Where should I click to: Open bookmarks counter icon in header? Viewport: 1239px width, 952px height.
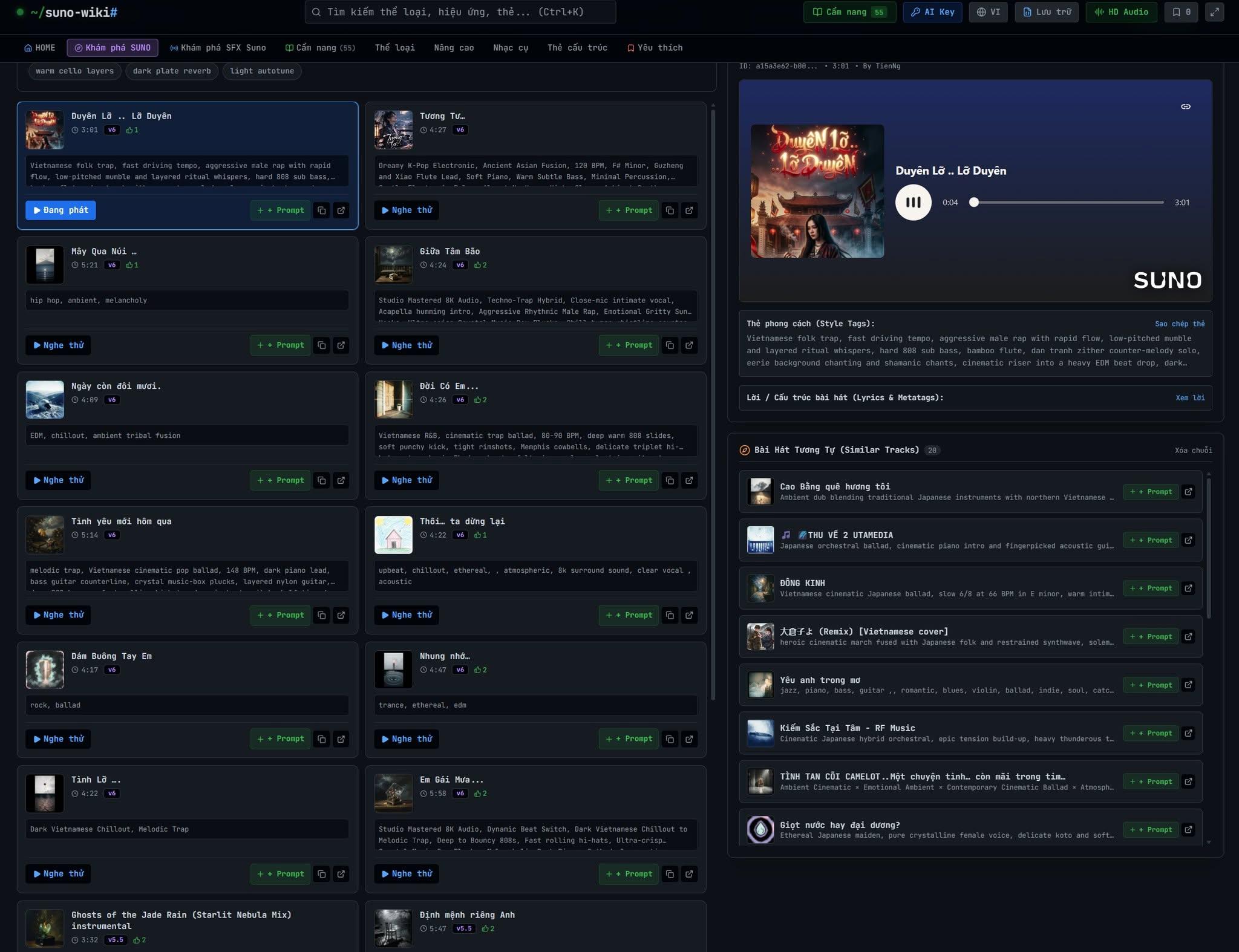pyautogui.click(x=1182, y=12)
